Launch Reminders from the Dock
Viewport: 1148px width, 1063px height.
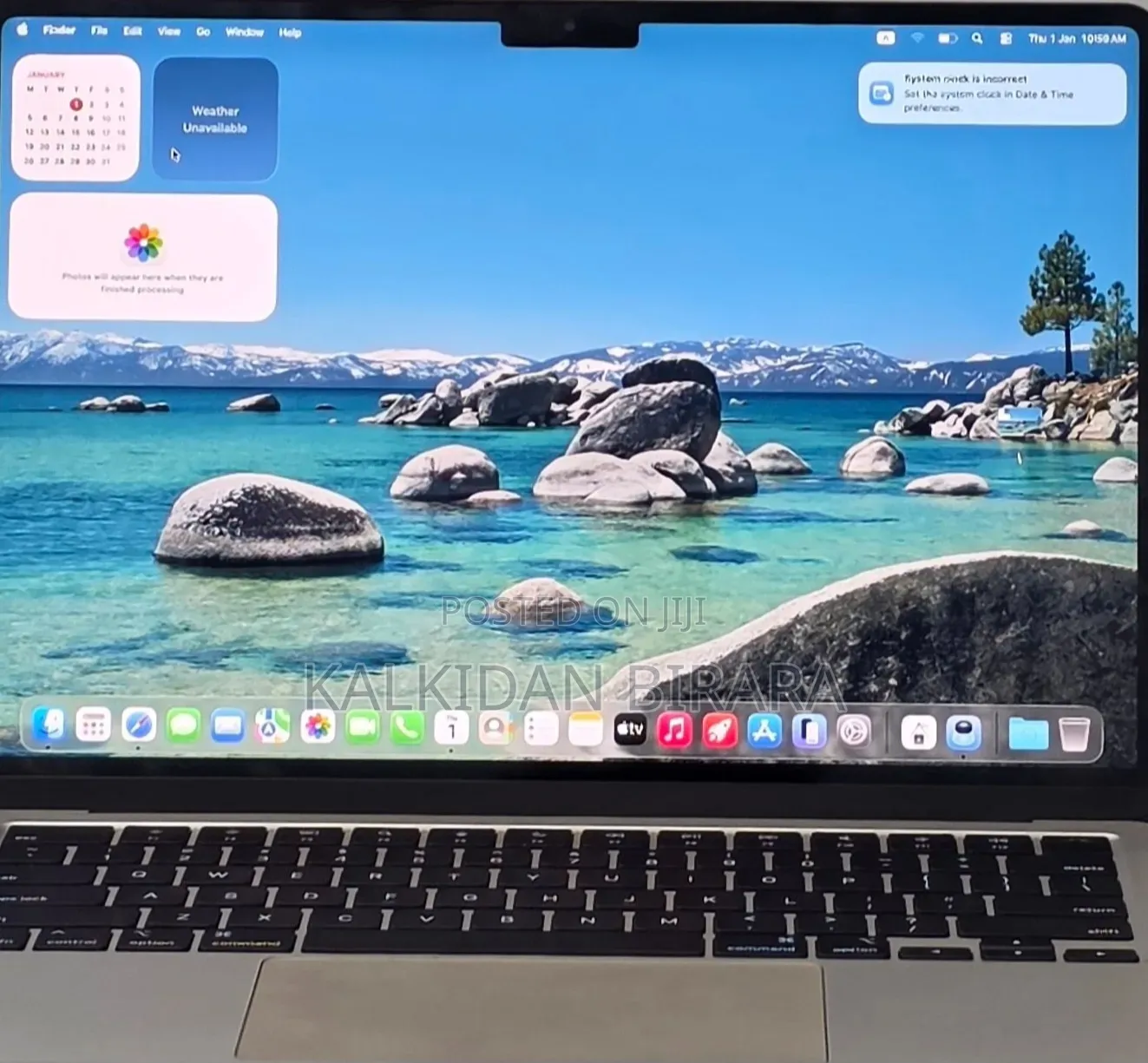tap(541, 730)
